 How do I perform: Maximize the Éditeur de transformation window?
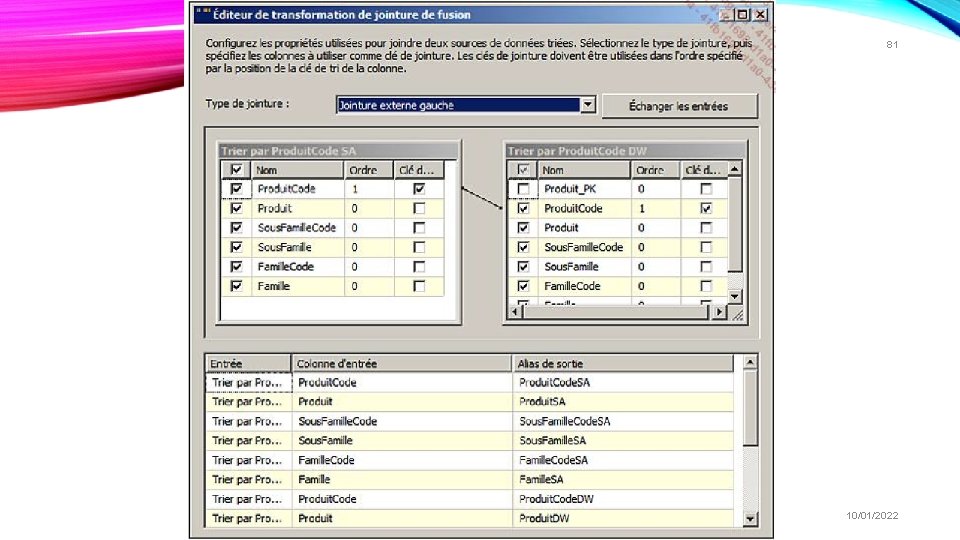[742, 15]
